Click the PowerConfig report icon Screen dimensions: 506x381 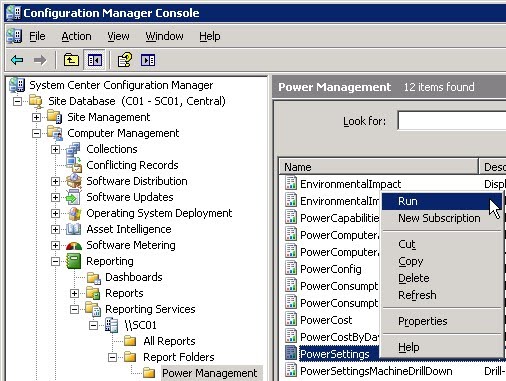(x=291, y=268)
